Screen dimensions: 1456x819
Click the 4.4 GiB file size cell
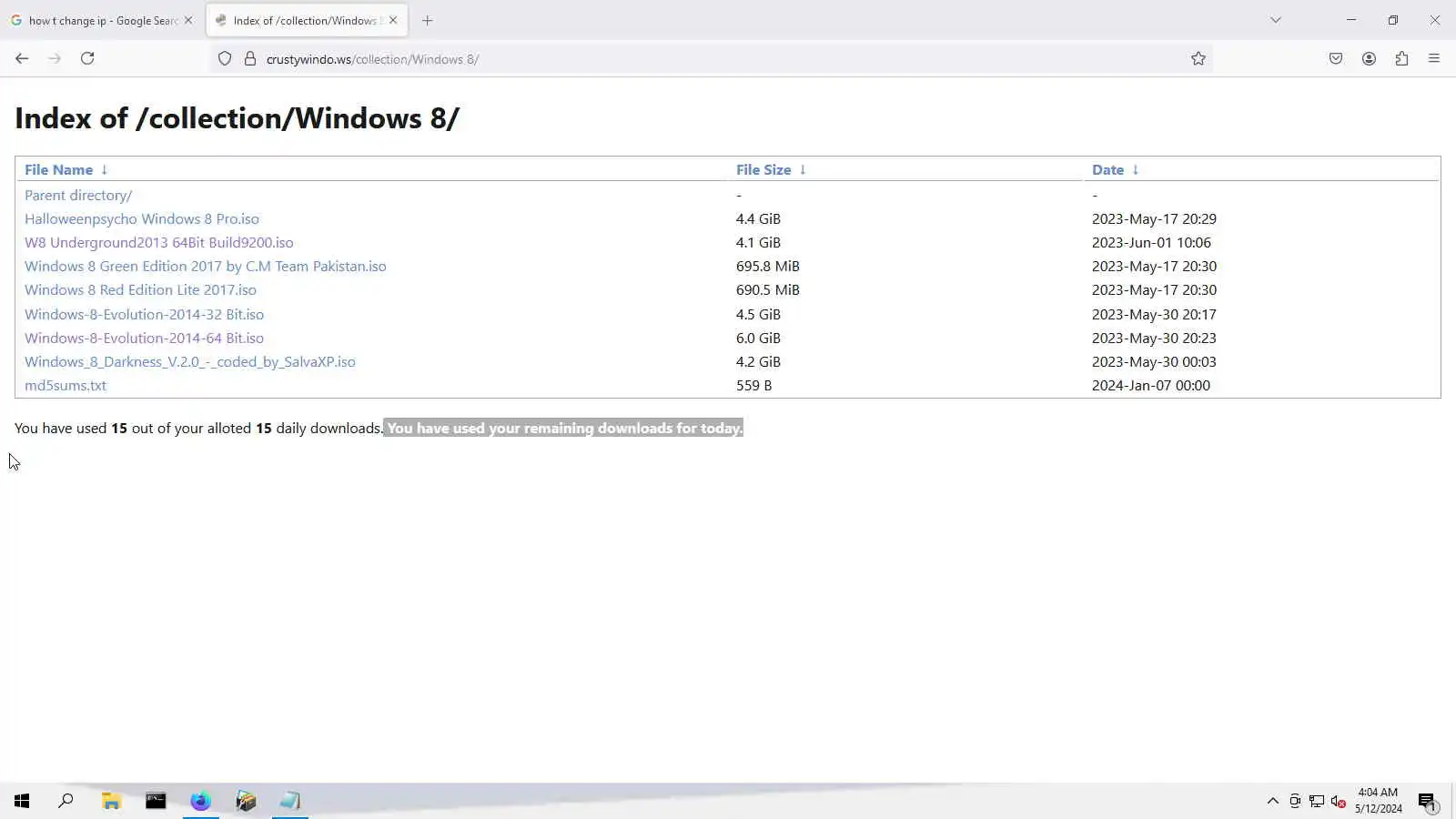point(758,218)
